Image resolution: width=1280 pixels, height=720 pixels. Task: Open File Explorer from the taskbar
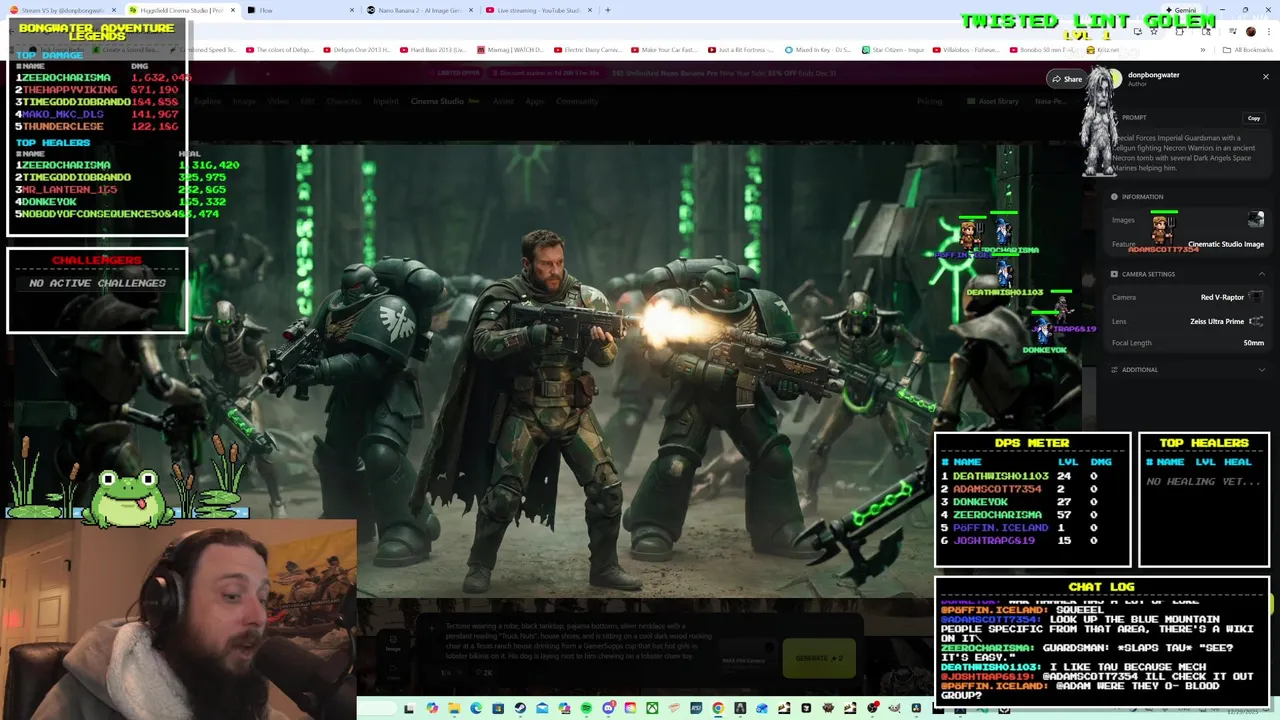(454, 709)
